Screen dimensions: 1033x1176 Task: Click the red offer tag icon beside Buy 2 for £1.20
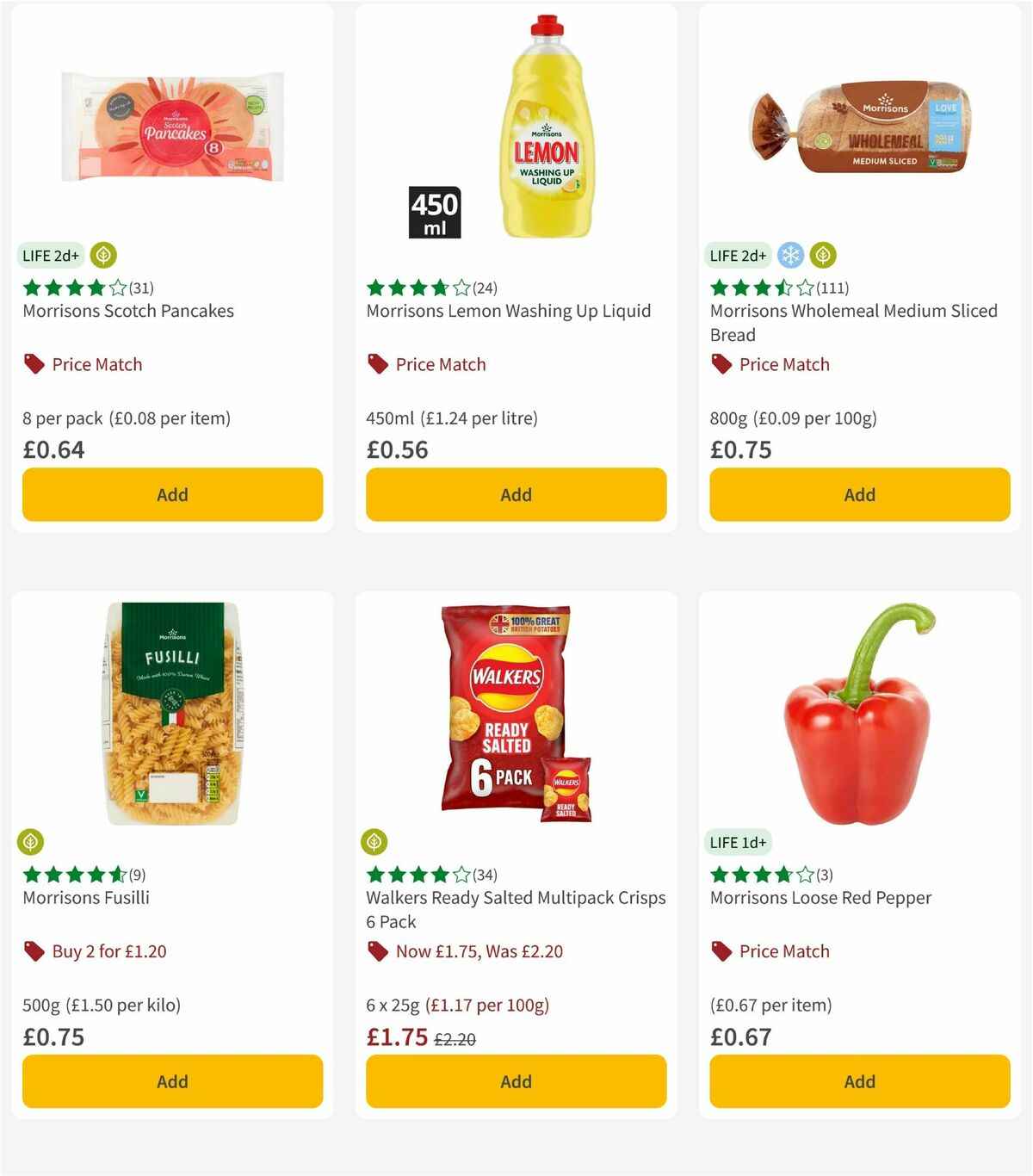pos(33,950)
